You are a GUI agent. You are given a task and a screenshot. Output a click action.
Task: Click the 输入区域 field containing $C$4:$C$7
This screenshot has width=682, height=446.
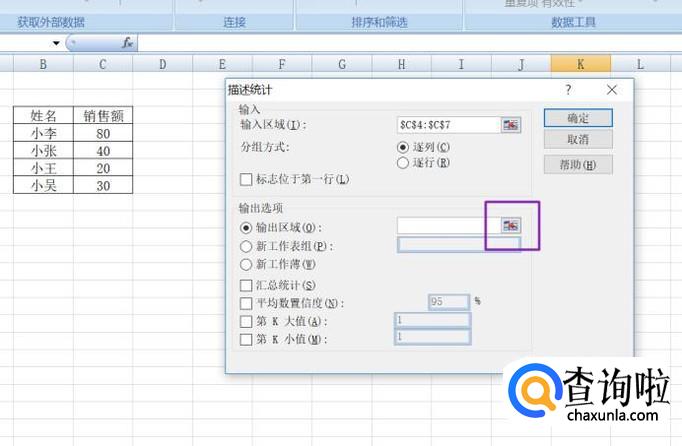click(447, 125)
